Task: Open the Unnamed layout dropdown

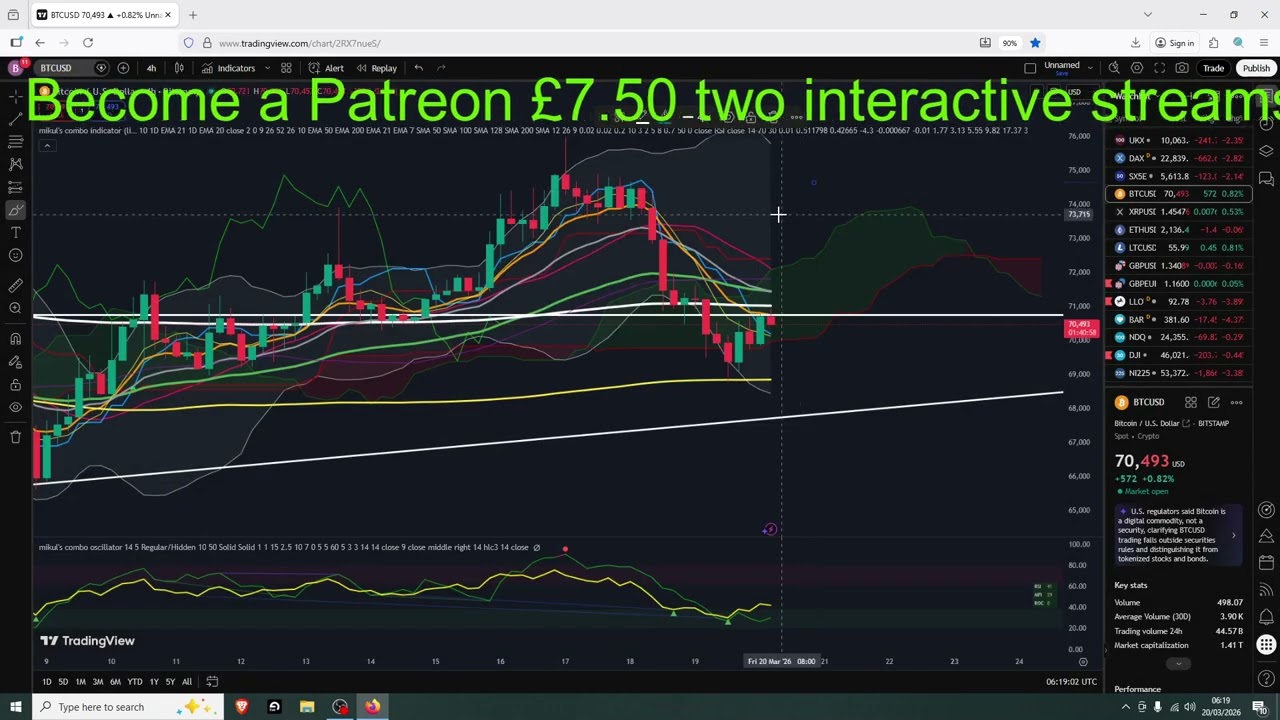Action: click(x=1062, y=68)
